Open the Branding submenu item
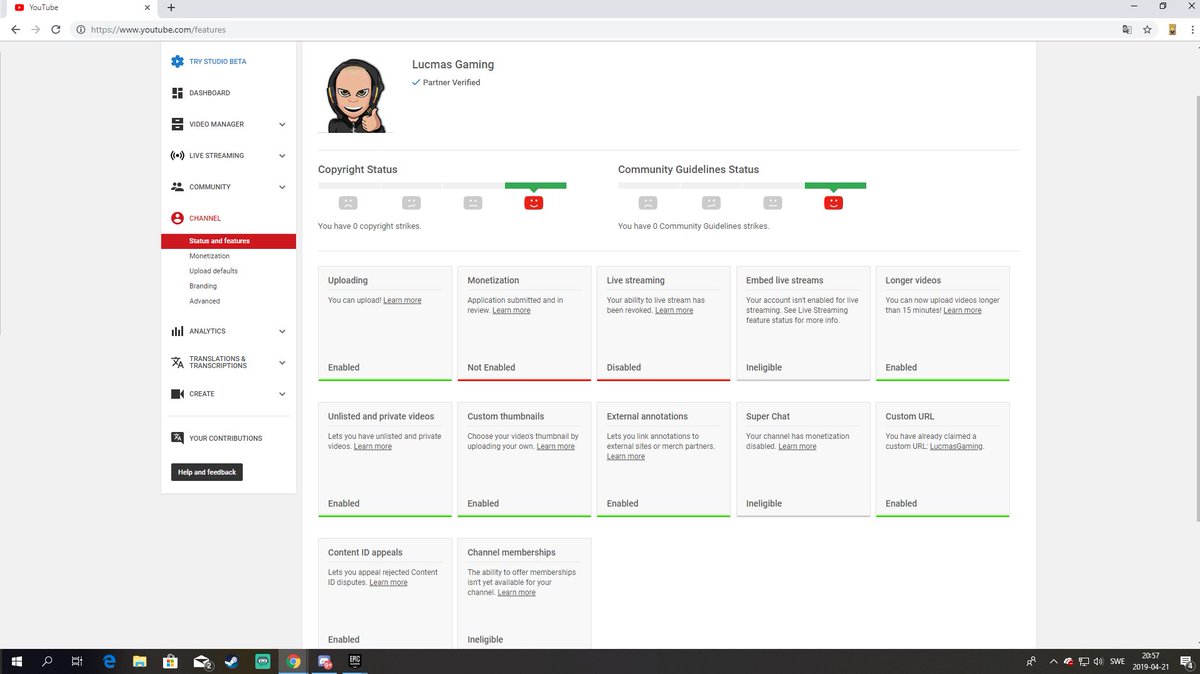 pyautogui.click(x=203, y=286)
